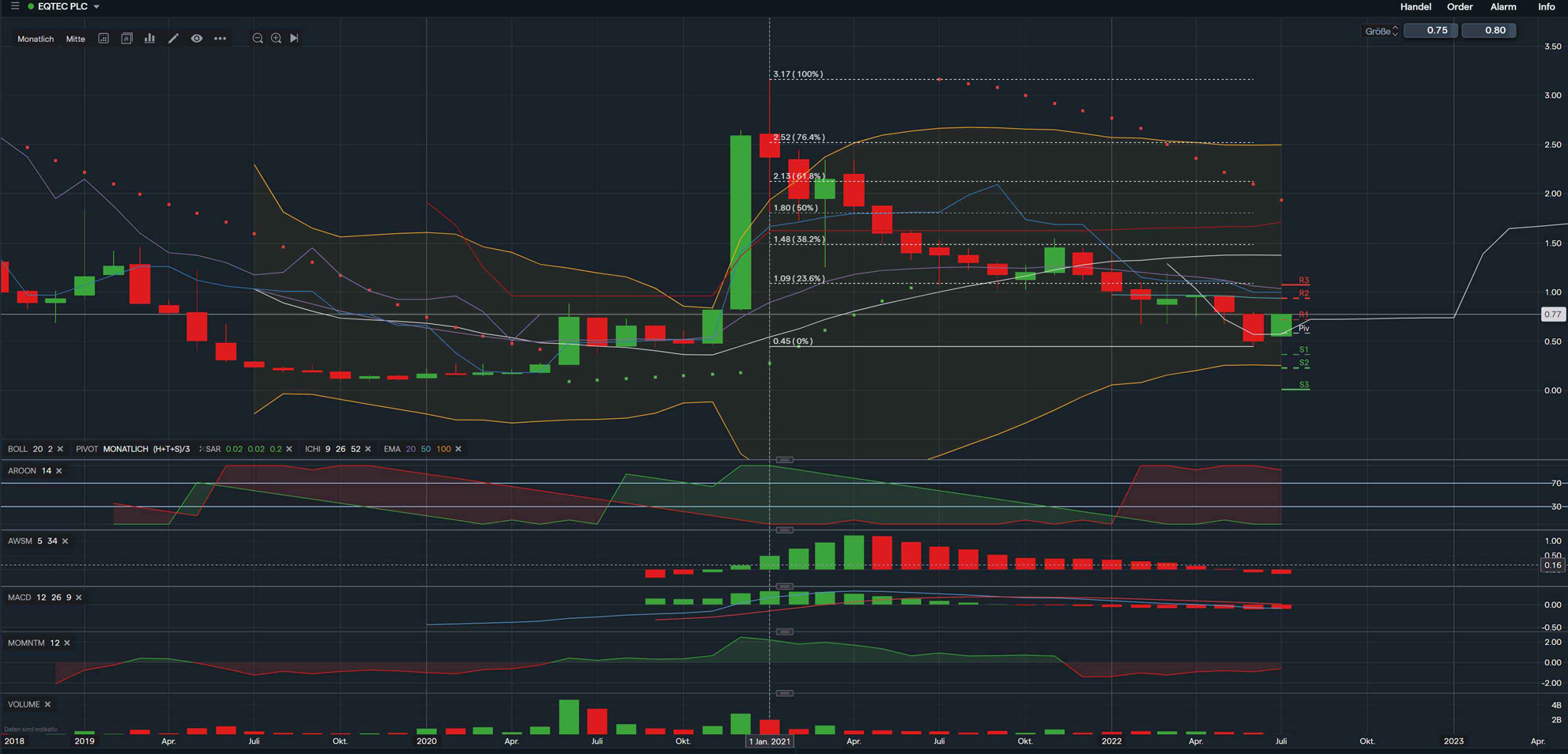
Task: Open the chart type selector icon
Action: [x=103, y=38]
